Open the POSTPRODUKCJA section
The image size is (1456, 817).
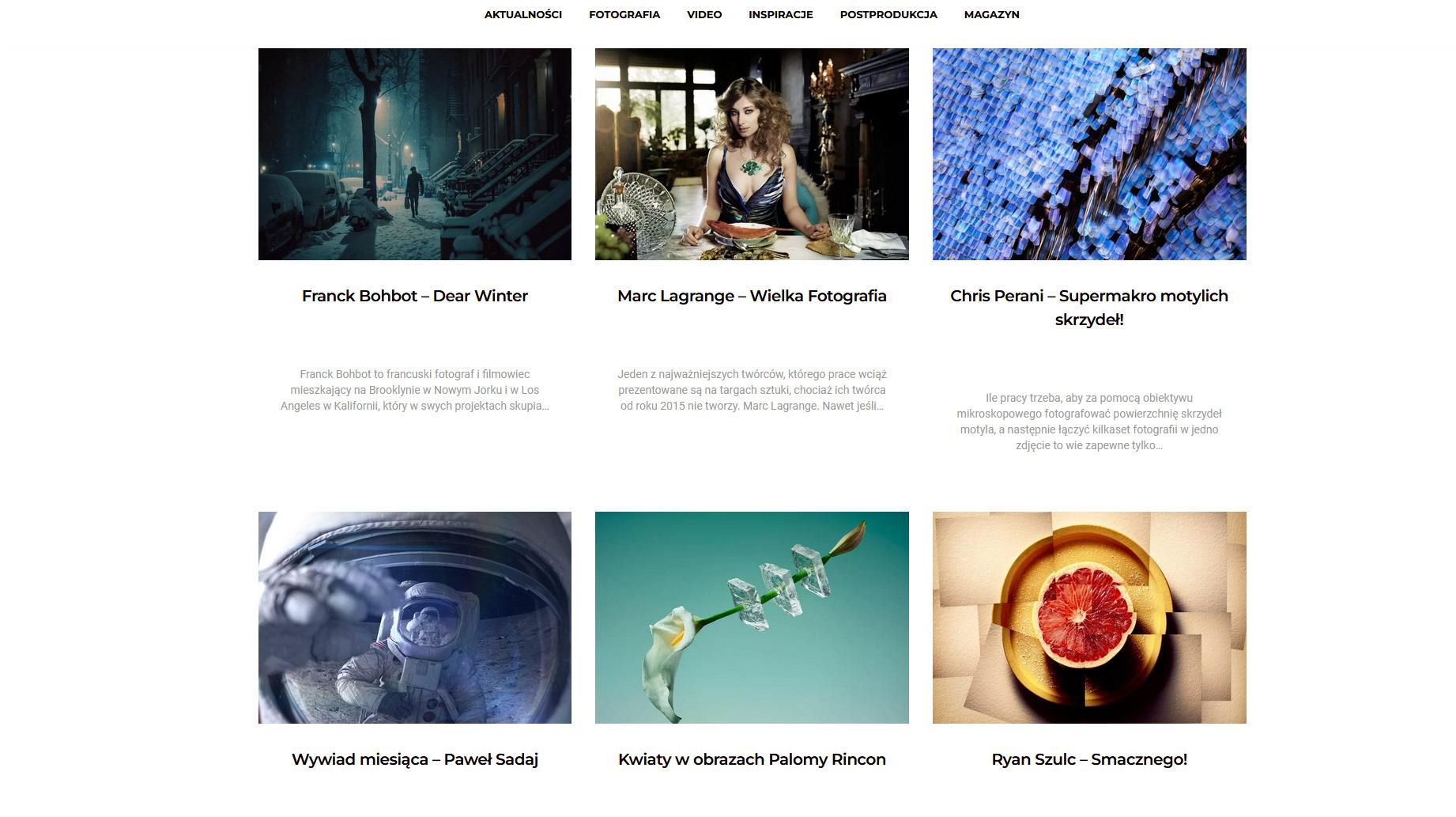pos(888,14)
